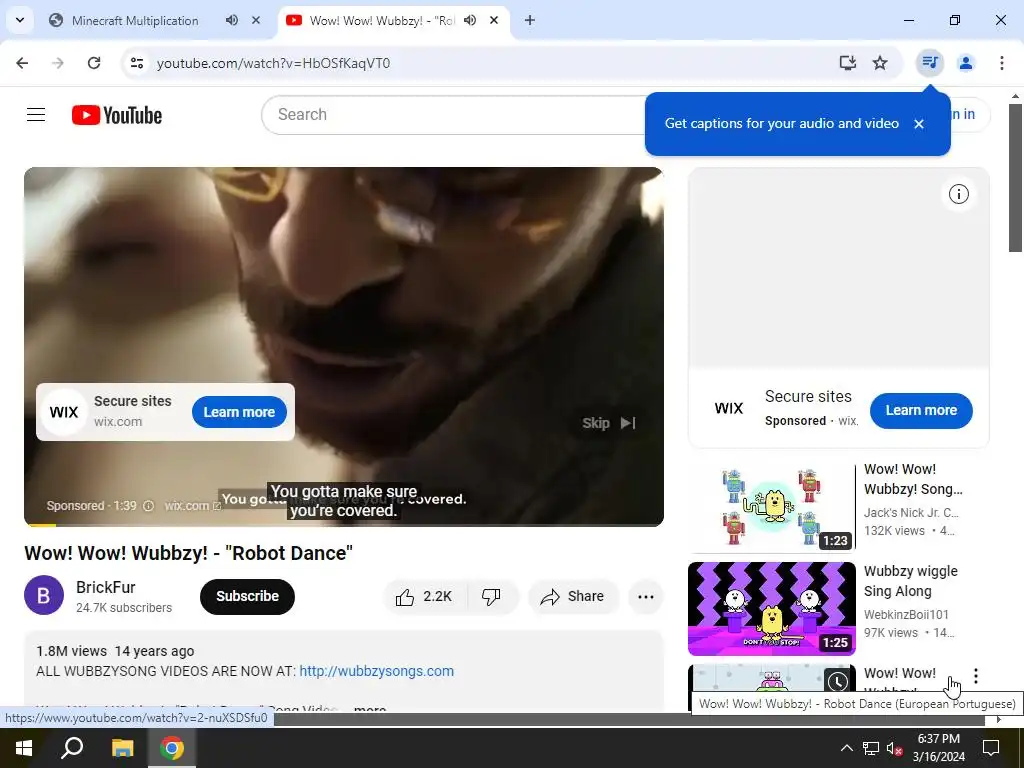Select the Wow! Wow! Wubbzy! browser tab

(x=381, y=20)
